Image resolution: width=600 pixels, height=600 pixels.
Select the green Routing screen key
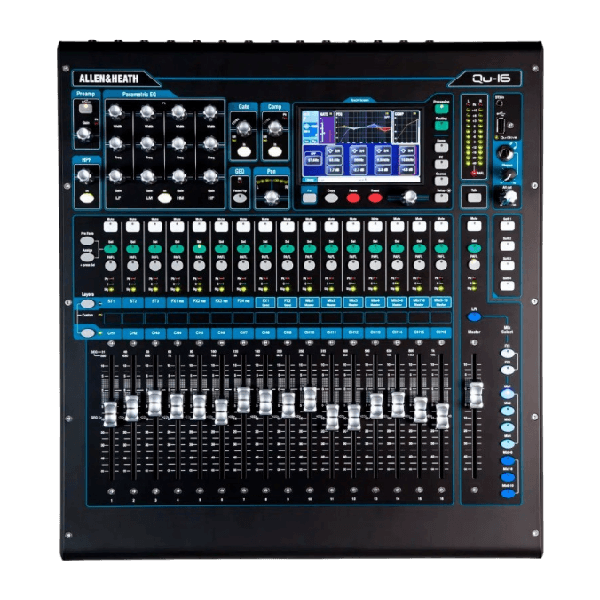[x=441, y=126]
